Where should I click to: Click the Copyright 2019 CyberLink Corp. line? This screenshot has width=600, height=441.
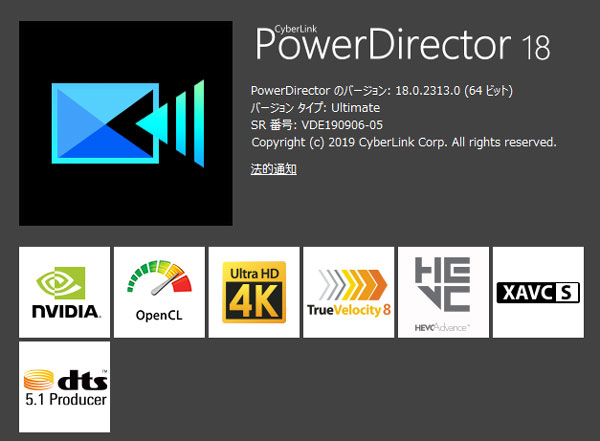tap(404, 142)
